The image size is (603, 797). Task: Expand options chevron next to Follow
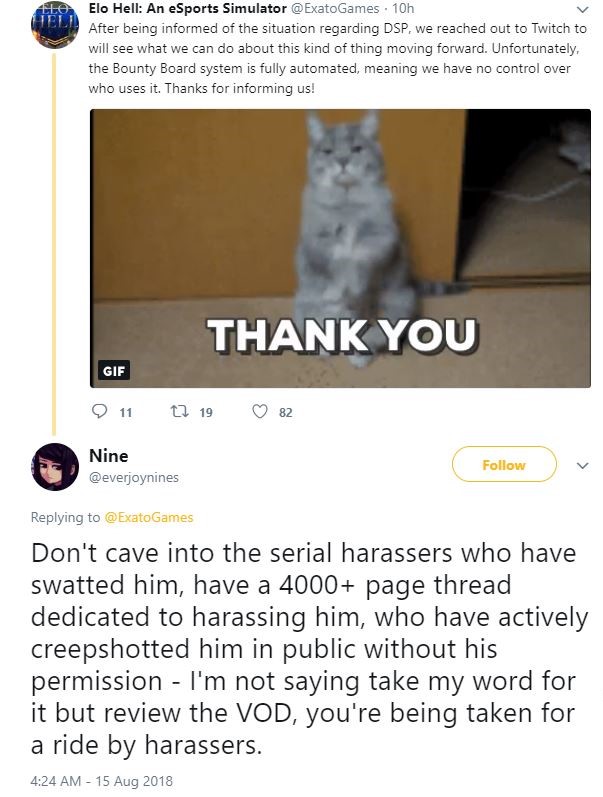pos(583,465)
